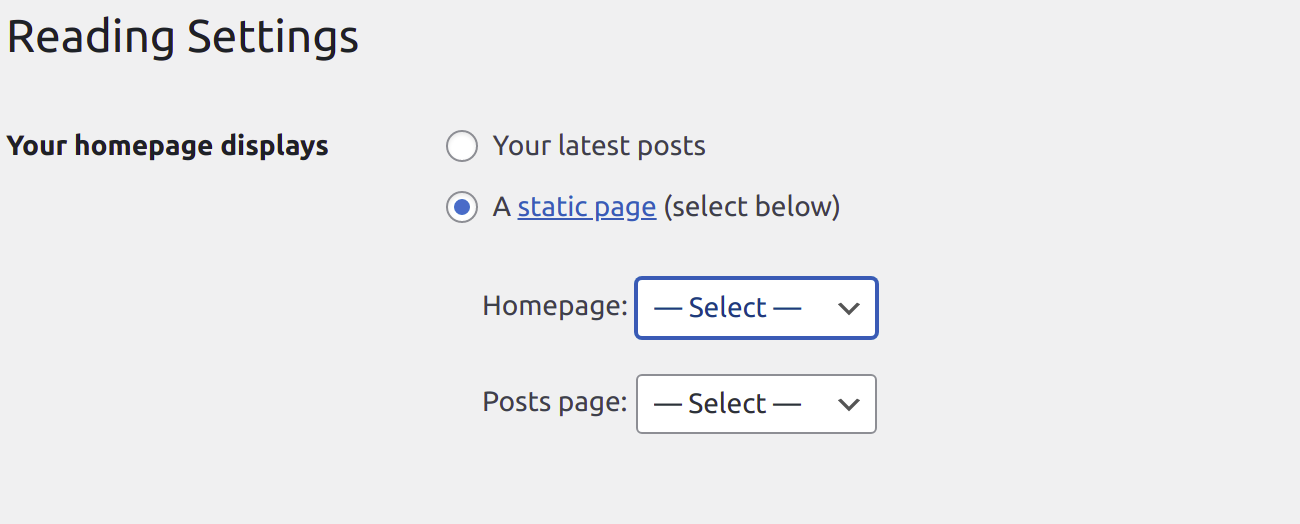This screenshot has height=524, width=1300.
Task: Click the "(select below)" label text
Action: pos(752,207)
